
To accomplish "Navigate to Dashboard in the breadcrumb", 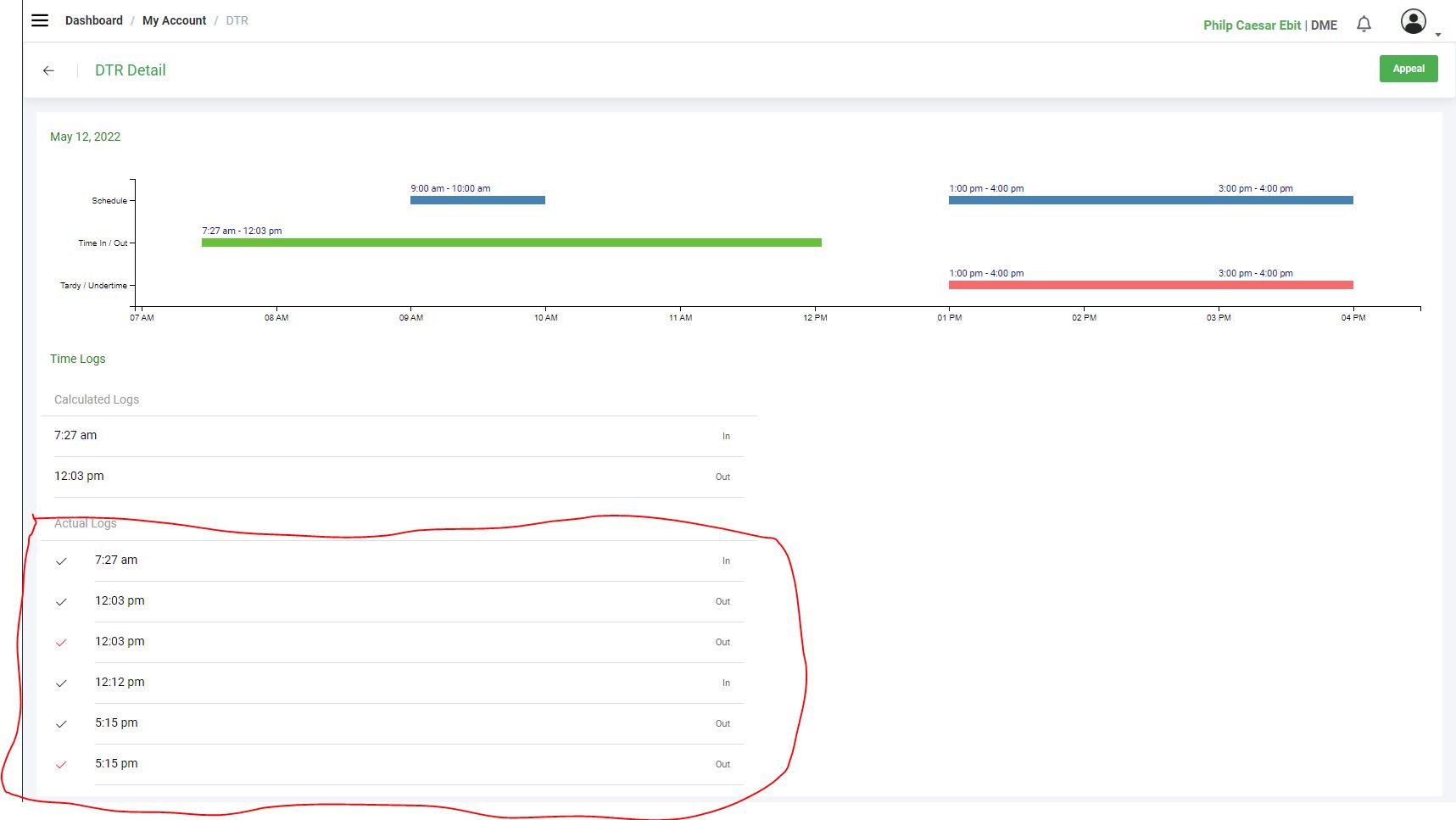I will (x=93, y=20).
